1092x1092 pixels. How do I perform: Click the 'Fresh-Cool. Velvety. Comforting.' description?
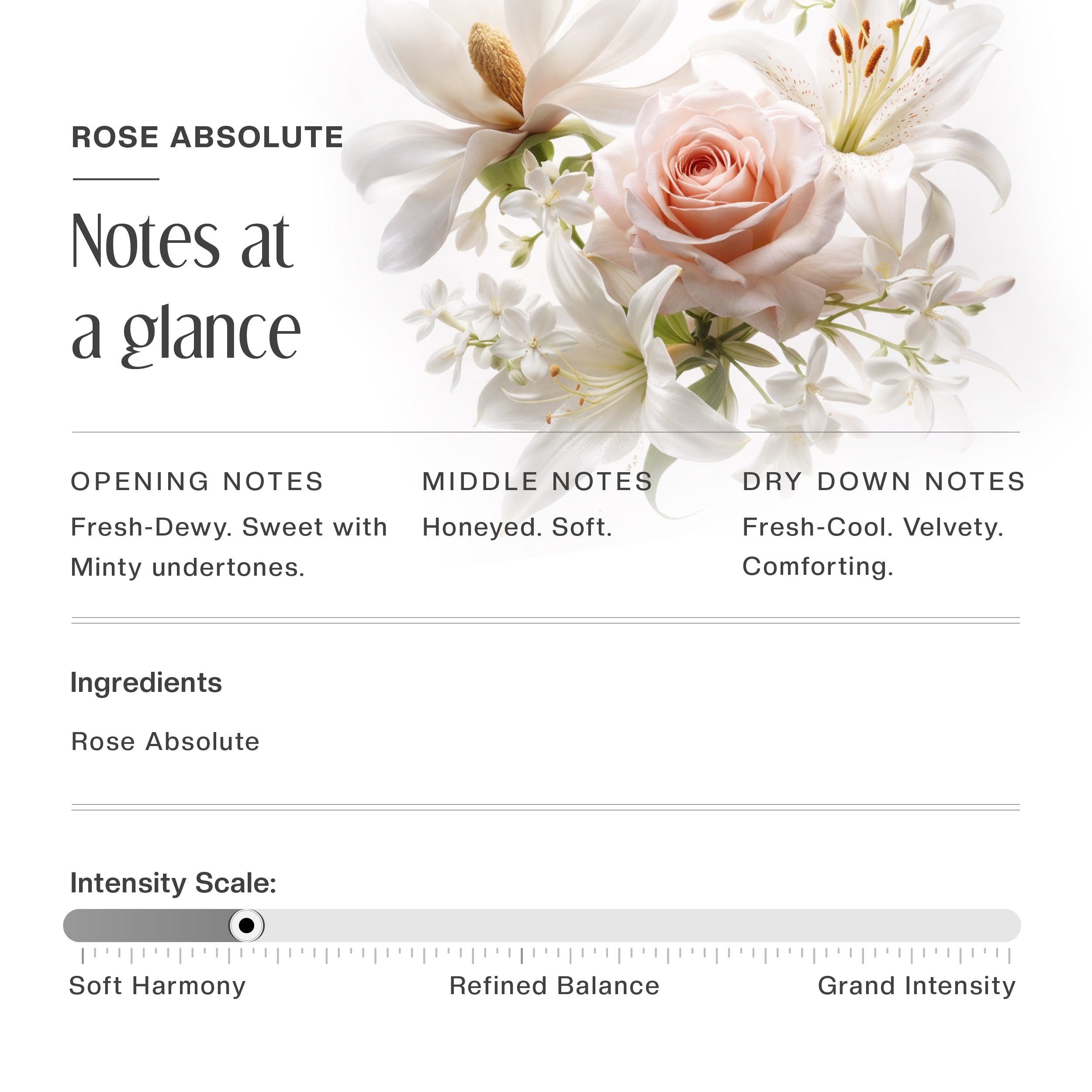pos(872,546)
